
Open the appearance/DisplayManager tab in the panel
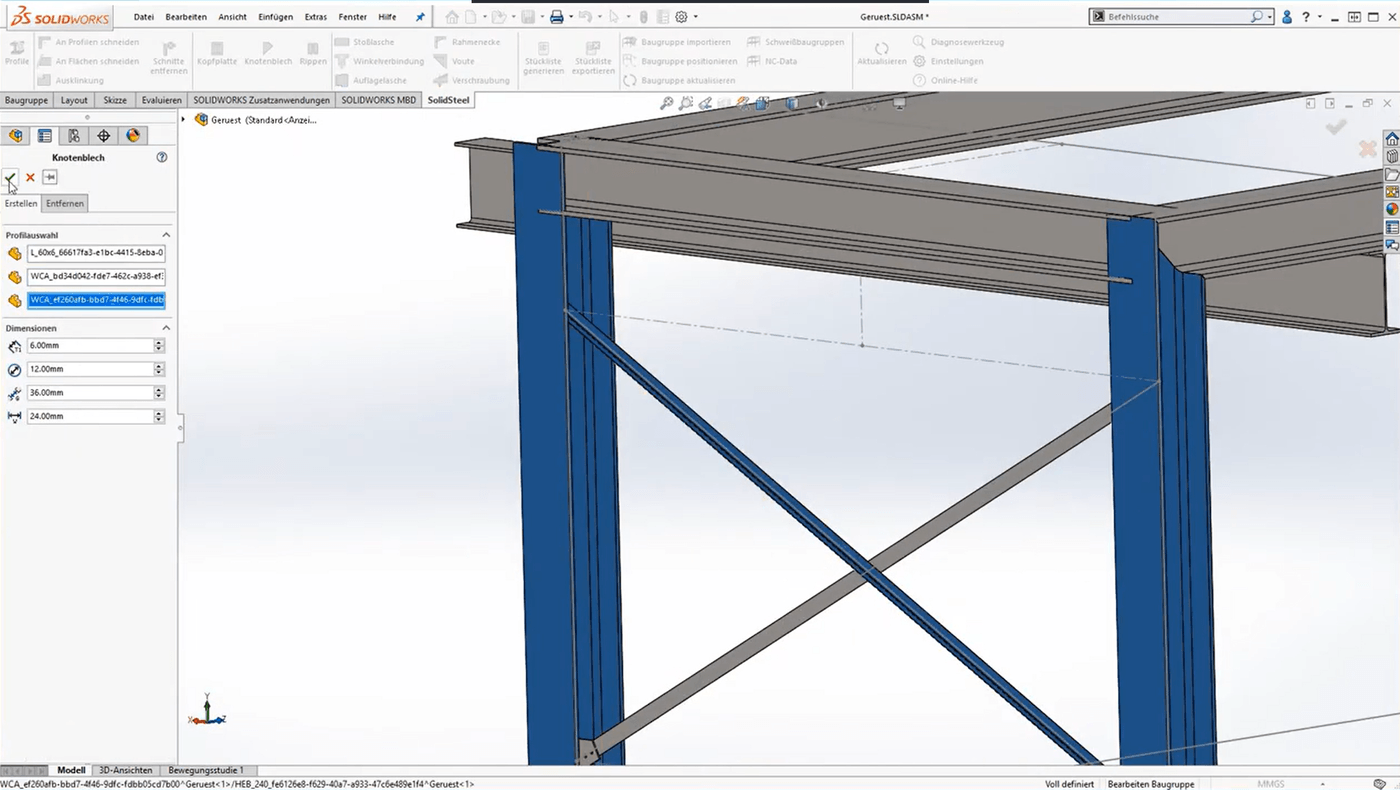coord(133,135)
